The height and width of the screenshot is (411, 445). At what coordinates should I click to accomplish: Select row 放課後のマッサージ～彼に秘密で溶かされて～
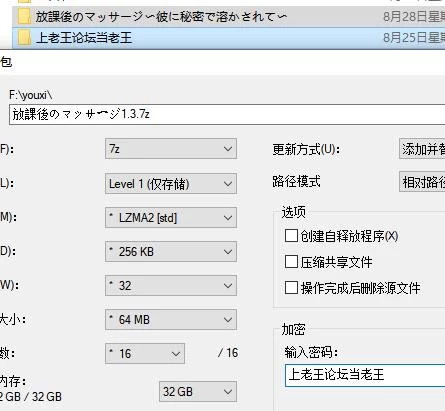click(x=229, y=17)
